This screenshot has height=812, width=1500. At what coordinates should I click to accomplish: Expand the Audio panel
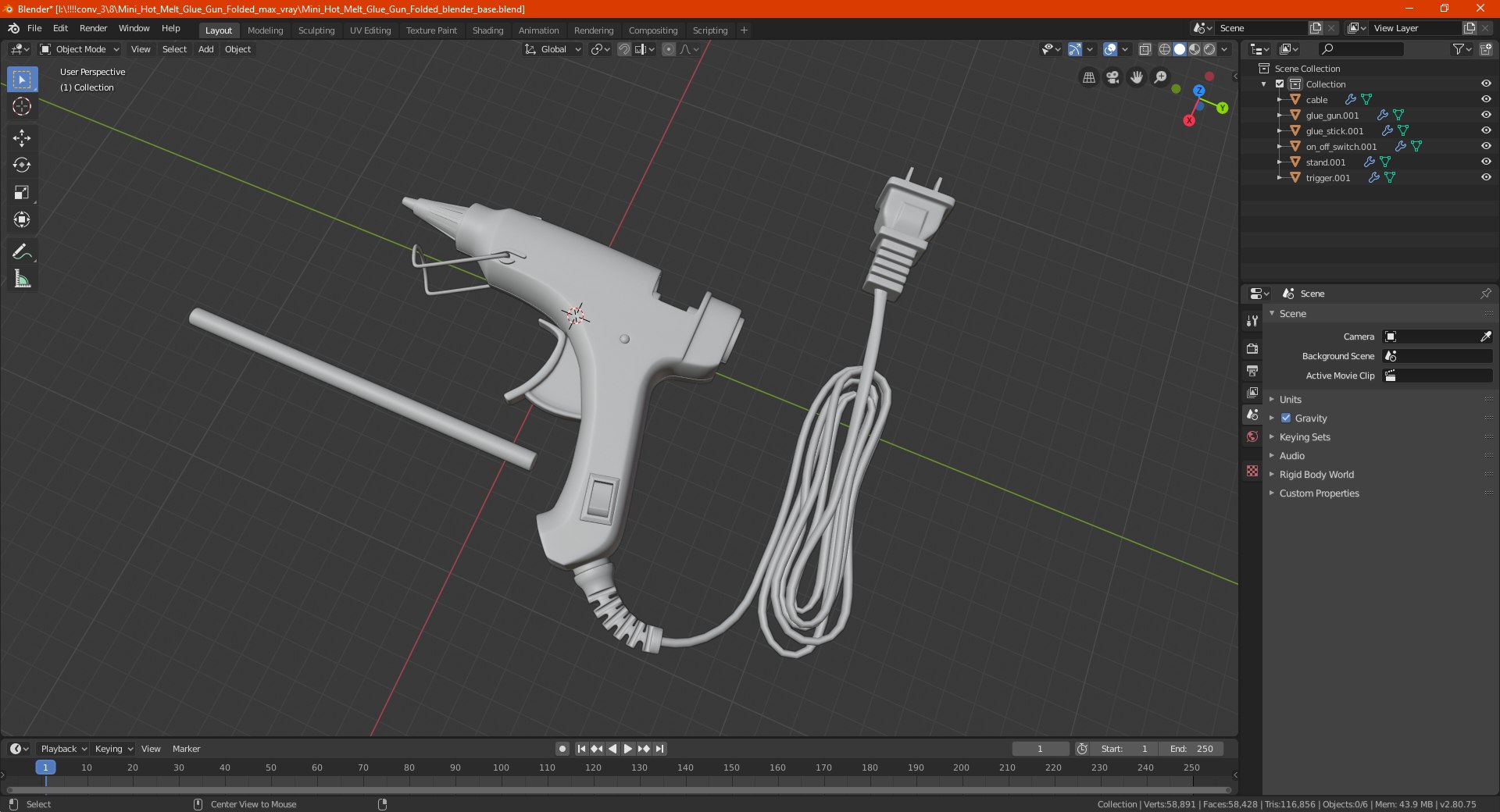coord(1291,455)
